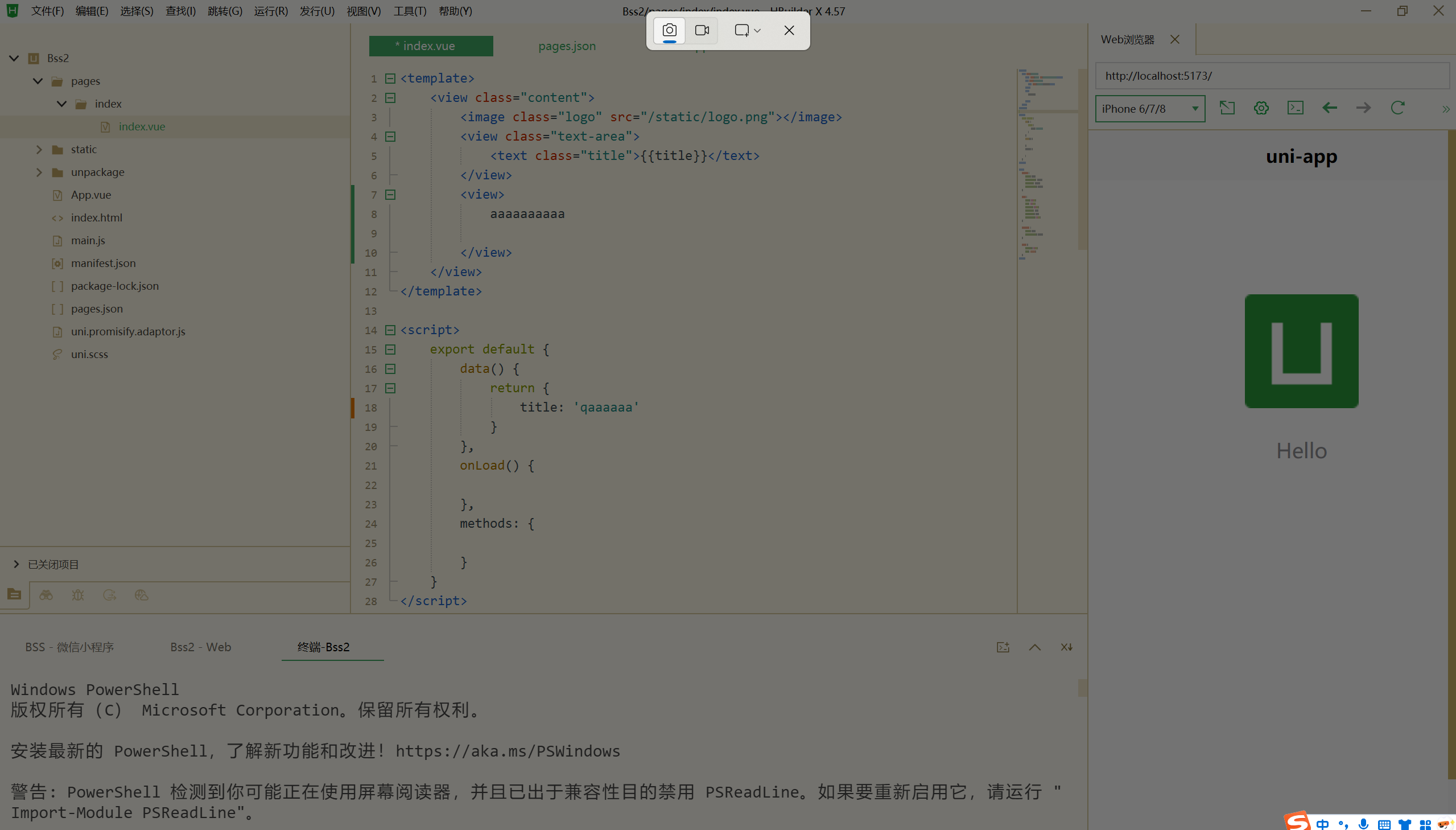Click the terminal panel scrollbar

point(1082,688)
